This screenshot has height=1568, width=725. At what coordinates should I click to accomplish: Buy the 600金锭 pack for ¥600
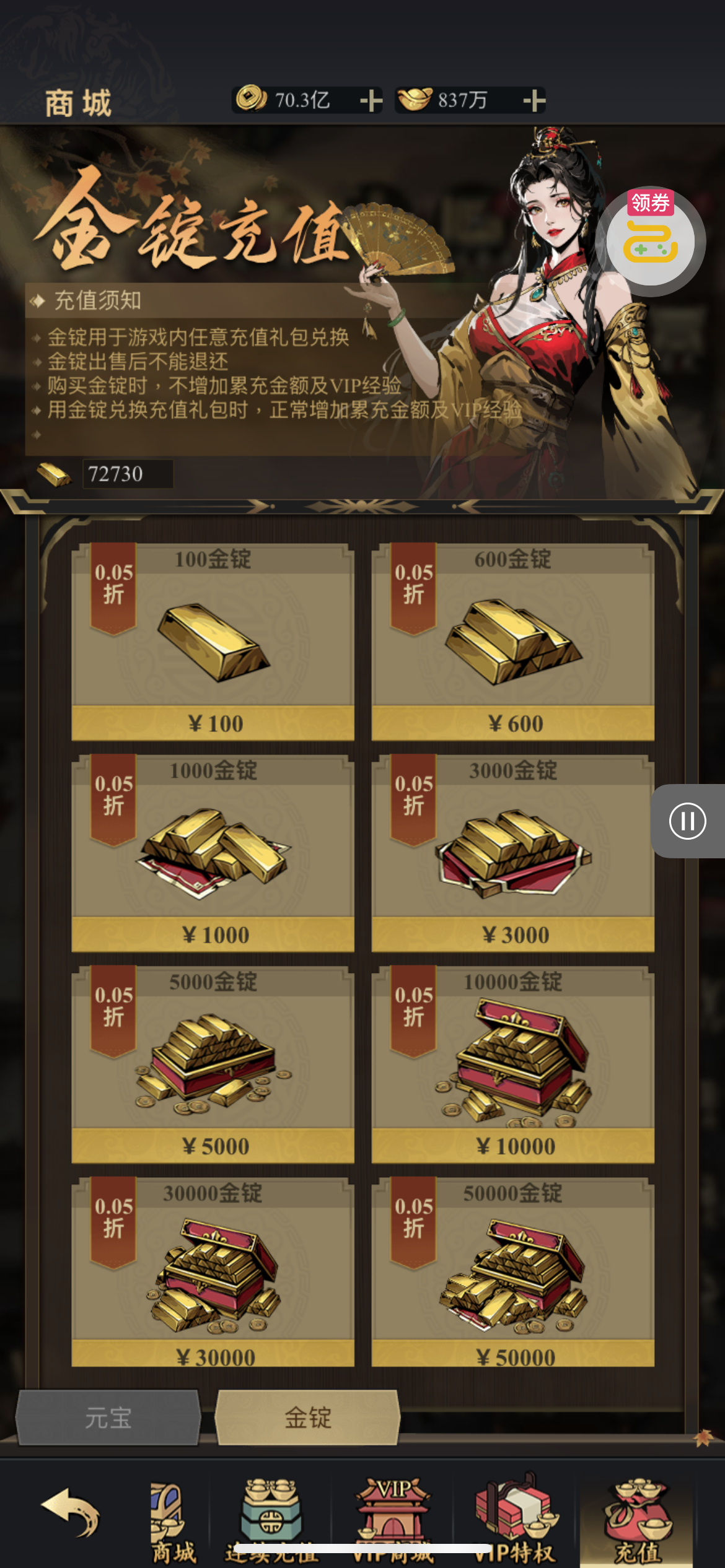point(512,642)
